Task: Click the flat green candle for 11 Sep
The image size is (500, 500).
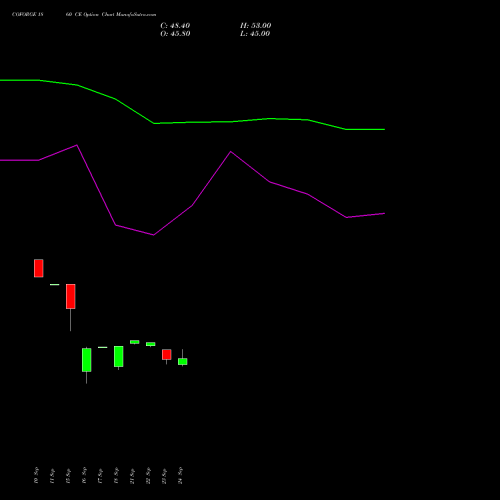Action: [x=55, y=284]
